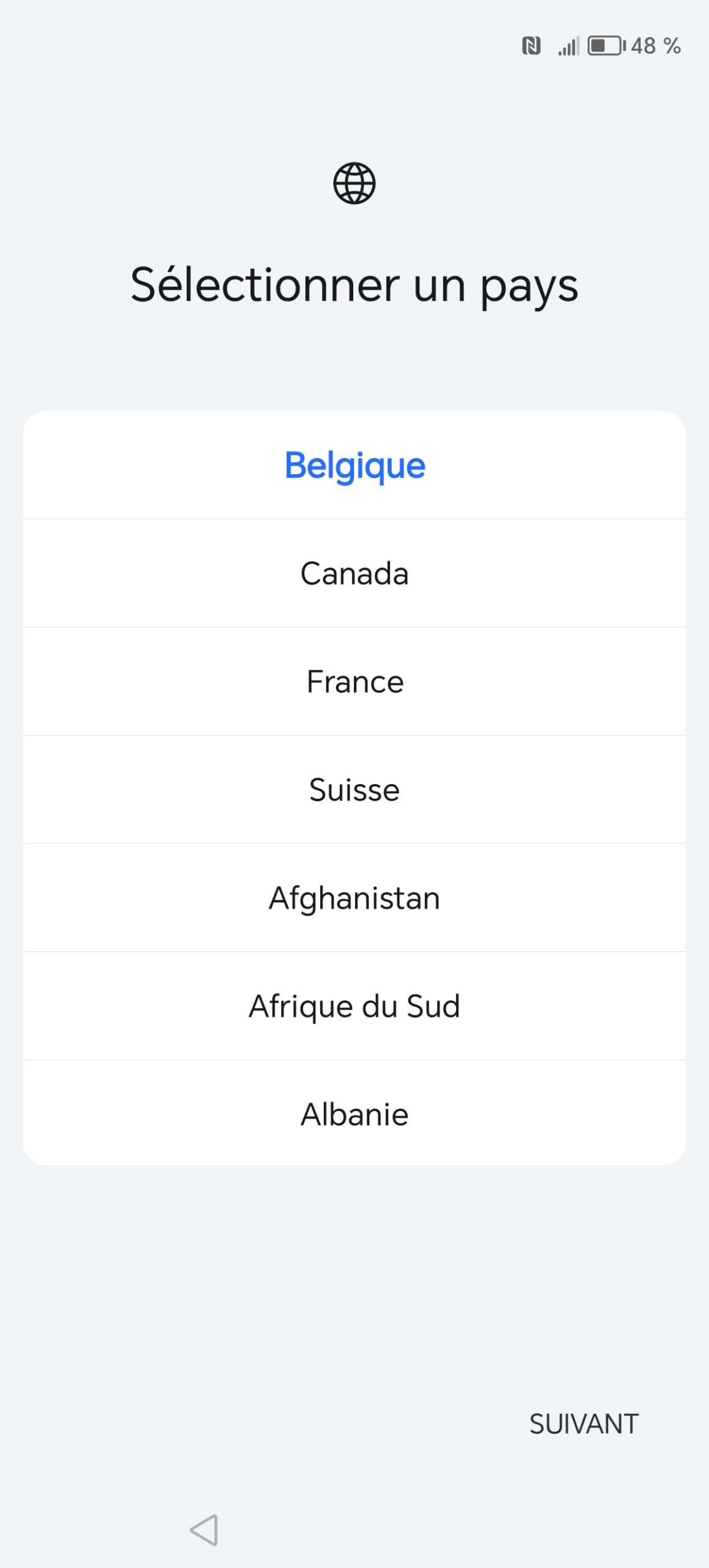Choose Canada as the country
709x1568 pixels.
coord(354,574)
